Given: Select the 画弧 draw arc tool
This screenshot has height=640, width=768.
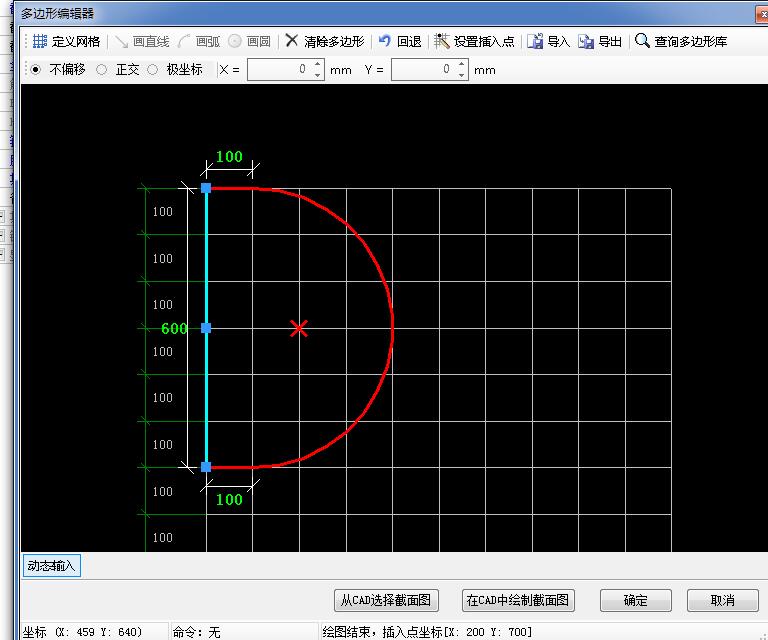Looking at the screenshot, I should coord(199,42).
